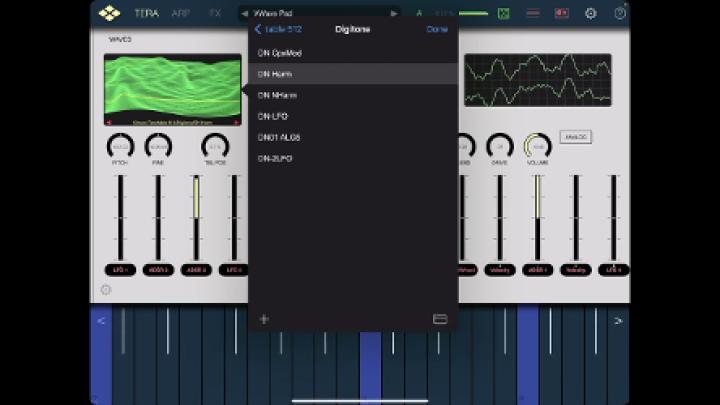Select the DN Harm wavetable

(x=353, y=74)
